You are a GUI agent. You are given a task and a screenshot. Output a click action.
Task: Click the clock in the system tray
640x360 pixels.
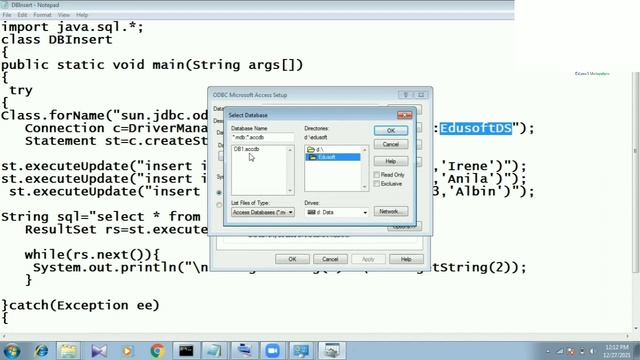point(617,351)
